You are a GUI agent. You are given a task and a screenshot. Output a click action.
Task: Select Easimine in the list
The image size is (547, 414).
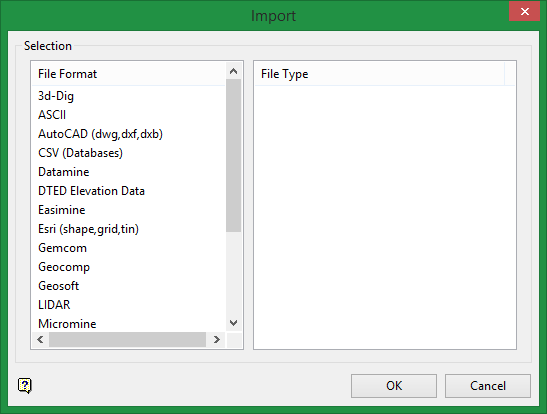[61, 210]
